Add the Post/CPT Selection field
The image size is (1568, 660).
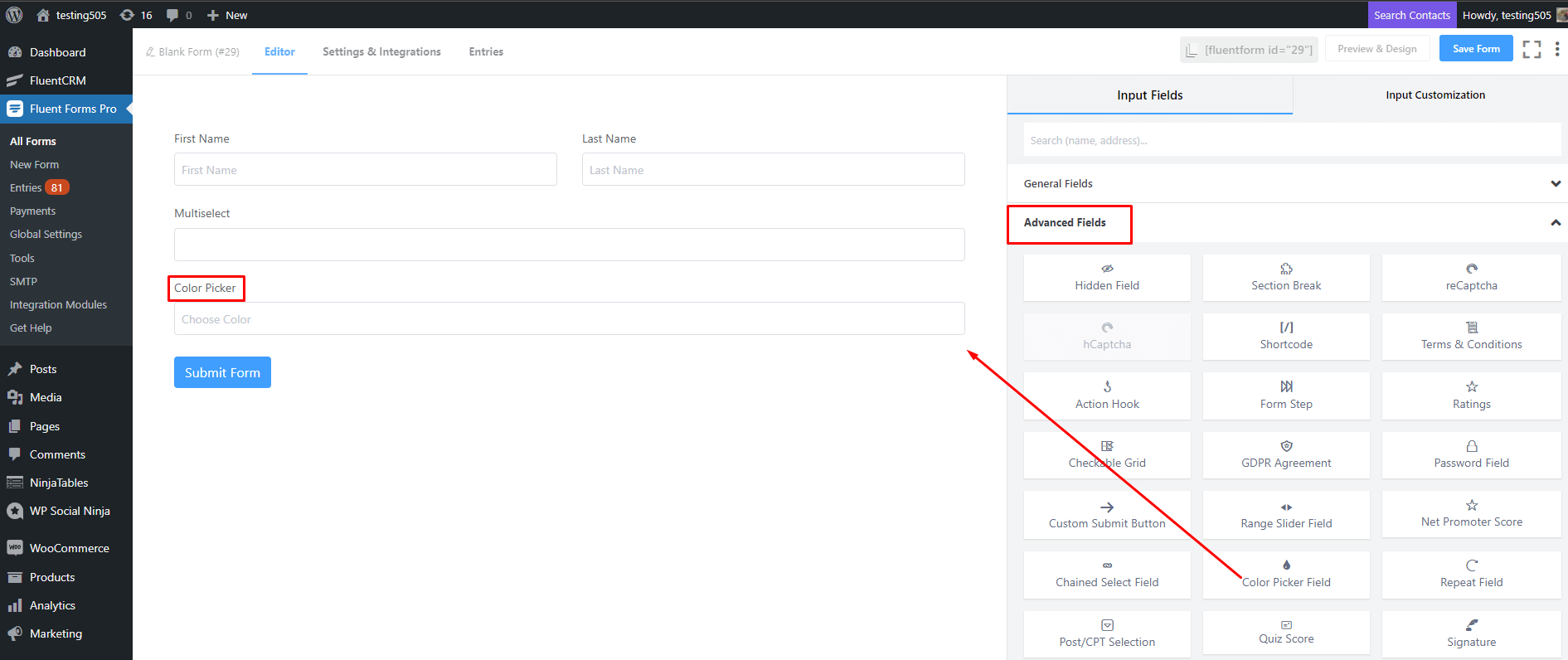pos(1107,634)
